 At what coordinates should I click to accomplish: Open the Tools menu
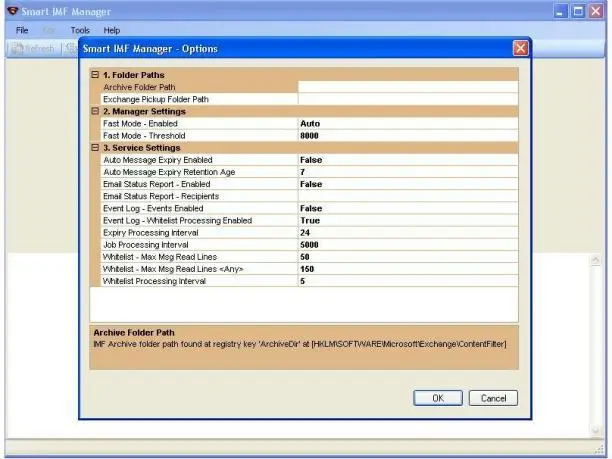click(x=80, y=30)
